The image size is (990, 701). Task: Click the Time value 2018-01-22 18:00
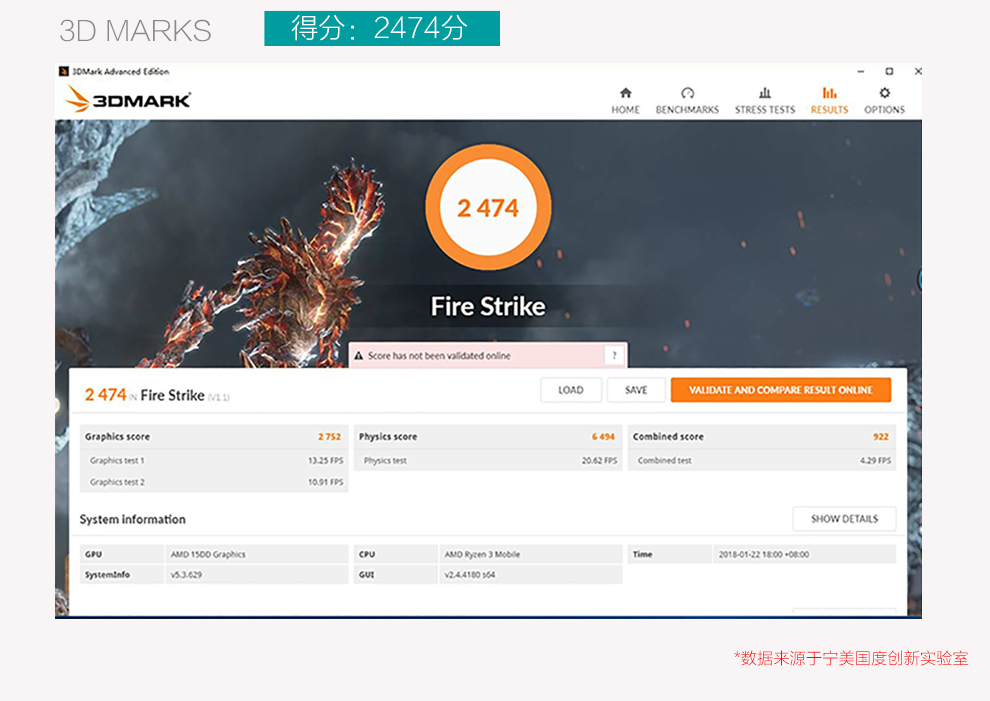[x=764, y=554]
